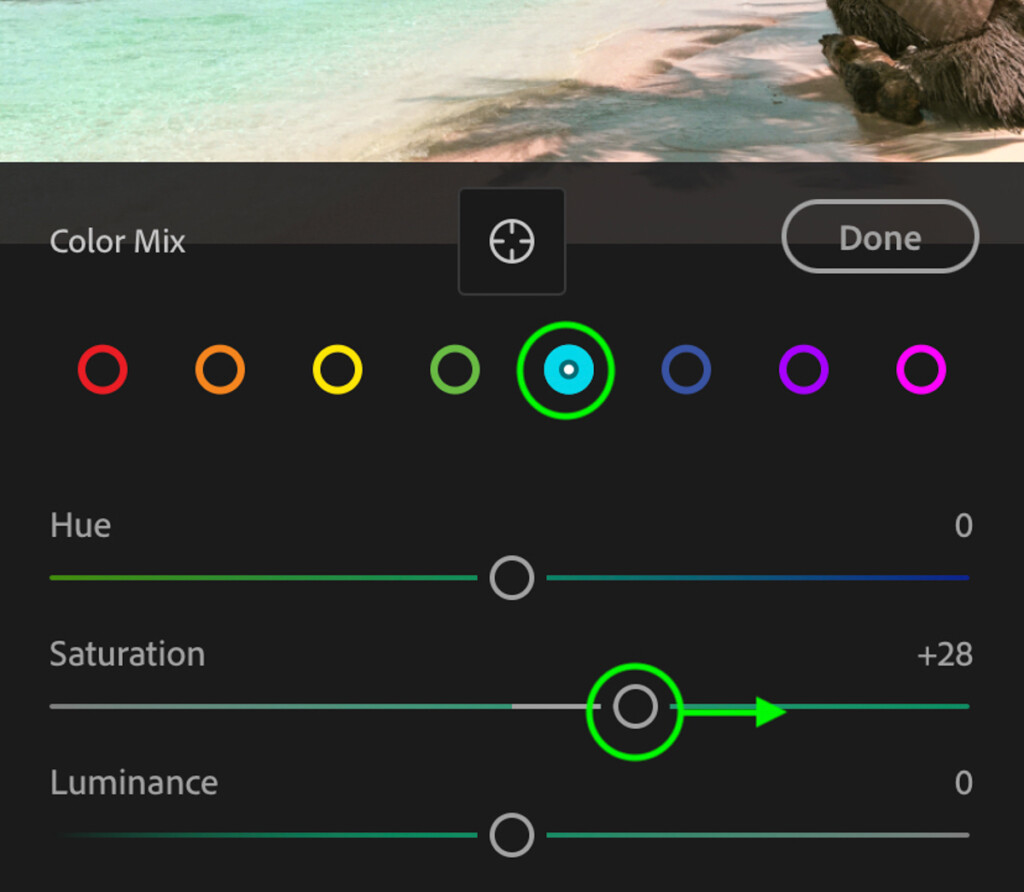This screenshot has height=892, width=1024.
Task: Select the purple color circle
Action: pyautogui.click(x=804, y=370)
